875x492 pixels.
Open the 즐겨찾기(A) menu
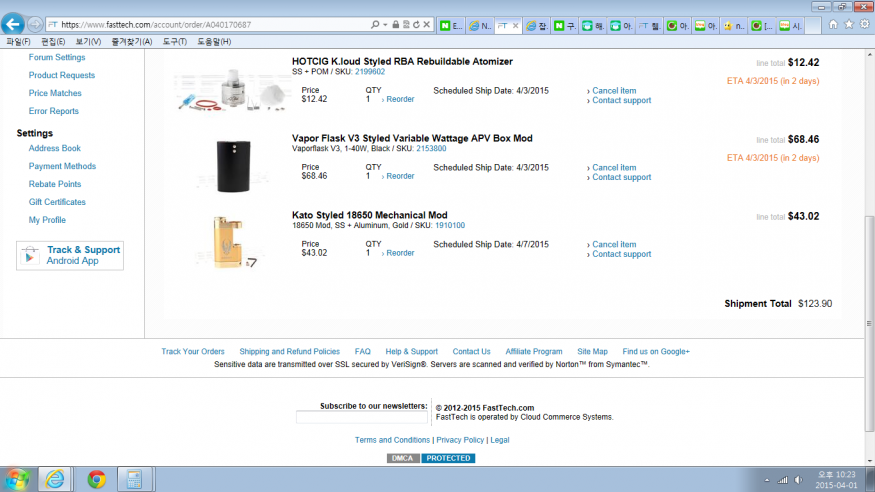point(132,42)
